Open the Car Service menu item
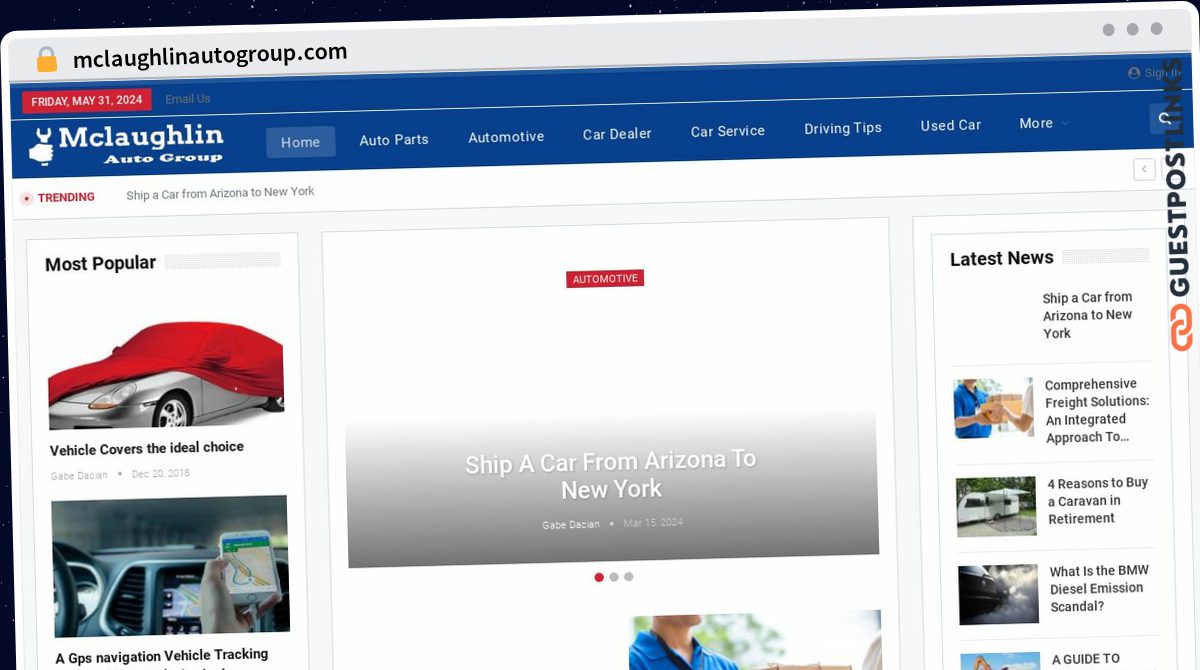Image resolution: width=1200 pixels, height=670 pixels. point(728,131)
